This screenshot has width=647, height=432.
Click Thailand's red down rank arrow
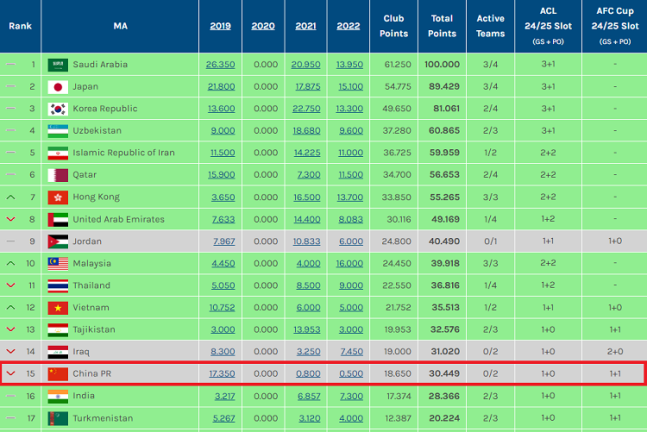point(11,285)
